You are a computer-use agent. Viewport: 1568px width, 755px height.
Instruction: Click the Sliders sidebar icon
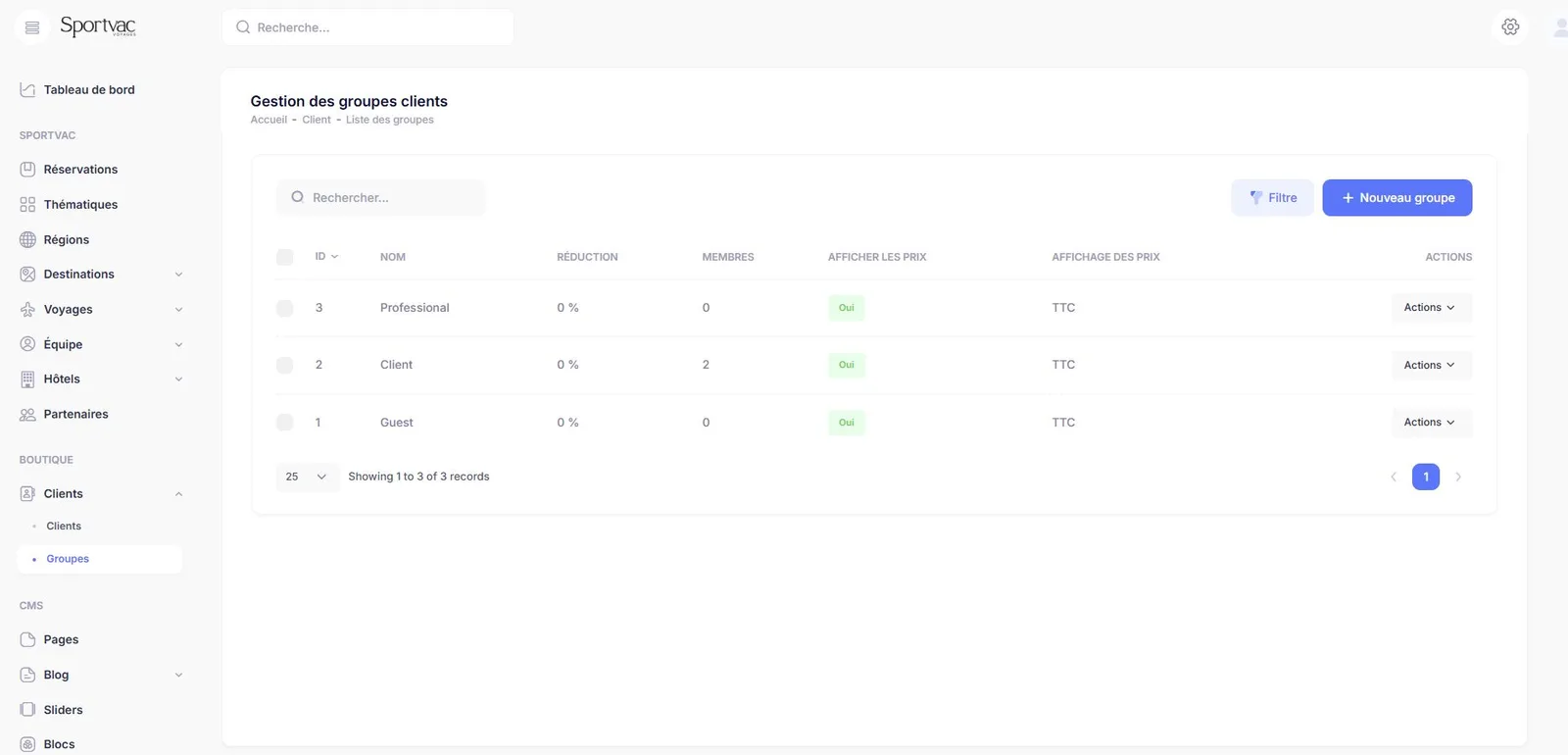click(x=27, y=710)
